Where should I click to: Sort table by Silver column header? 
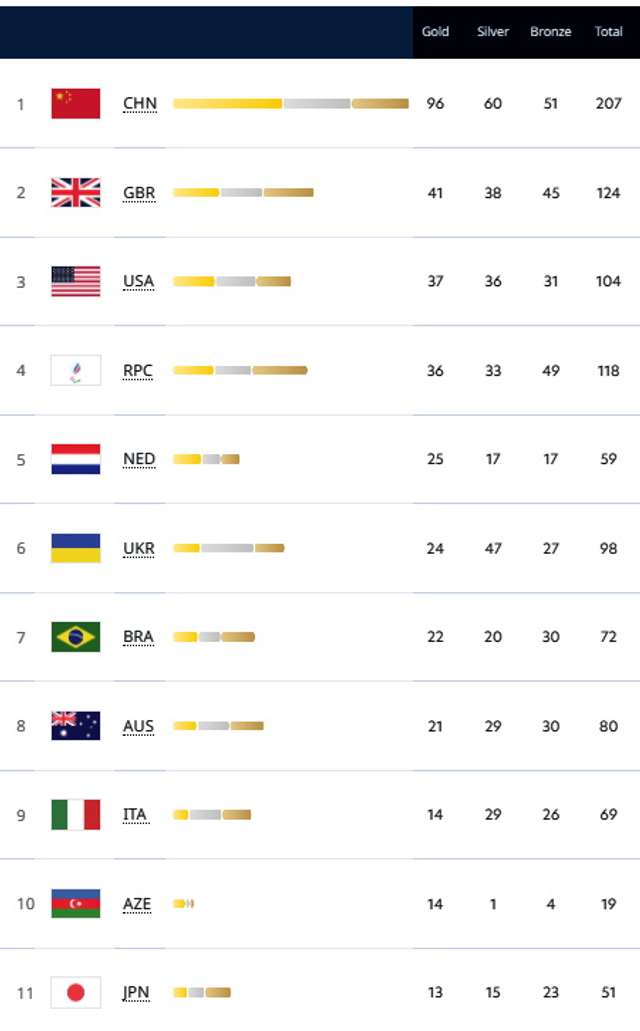(493, 31)
